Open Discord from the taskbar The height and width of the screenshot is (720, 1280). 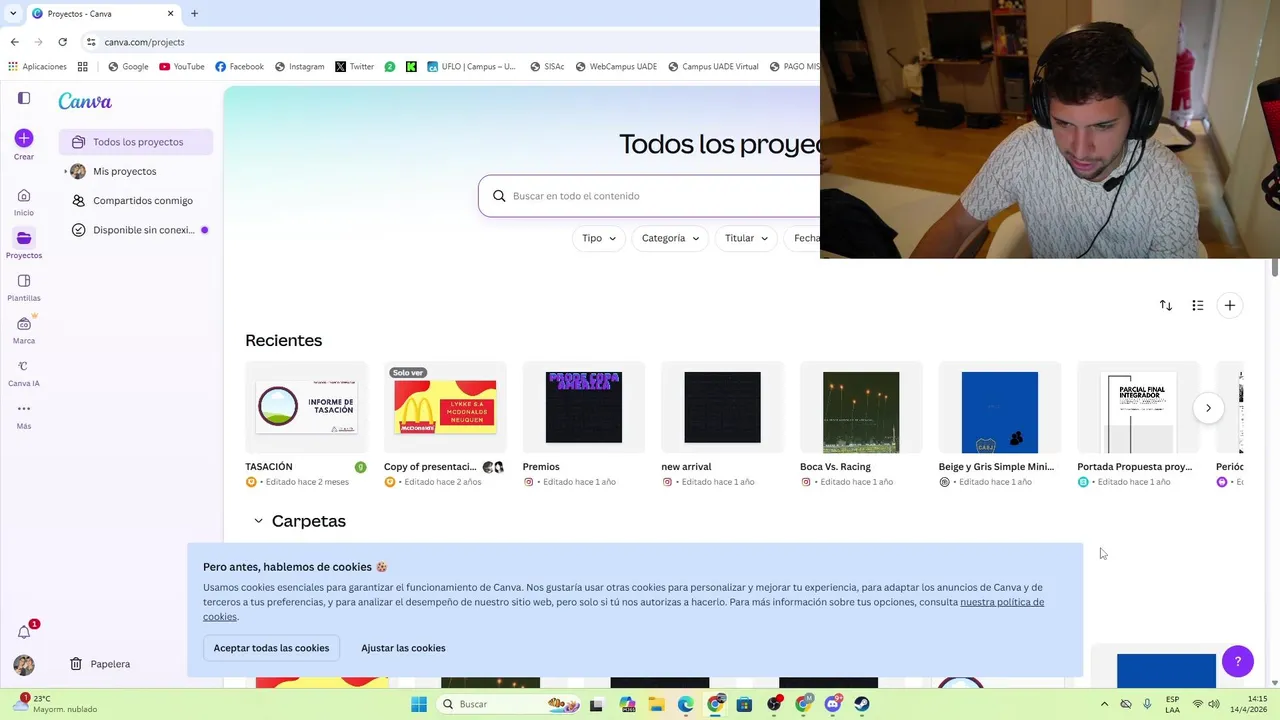coord(833,704)
